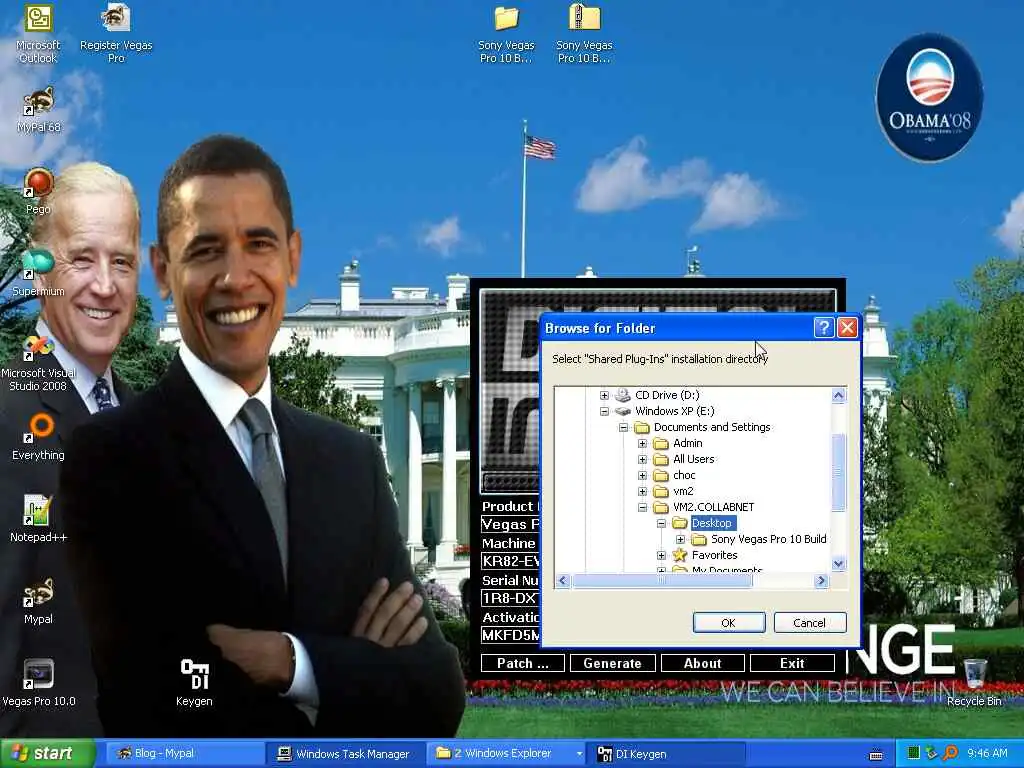Image resolution: width=1024 pixels, height=768 pixels.
Task: Expand the vm2 folder node
Action: pyautogui.click(x=643, y=491)
